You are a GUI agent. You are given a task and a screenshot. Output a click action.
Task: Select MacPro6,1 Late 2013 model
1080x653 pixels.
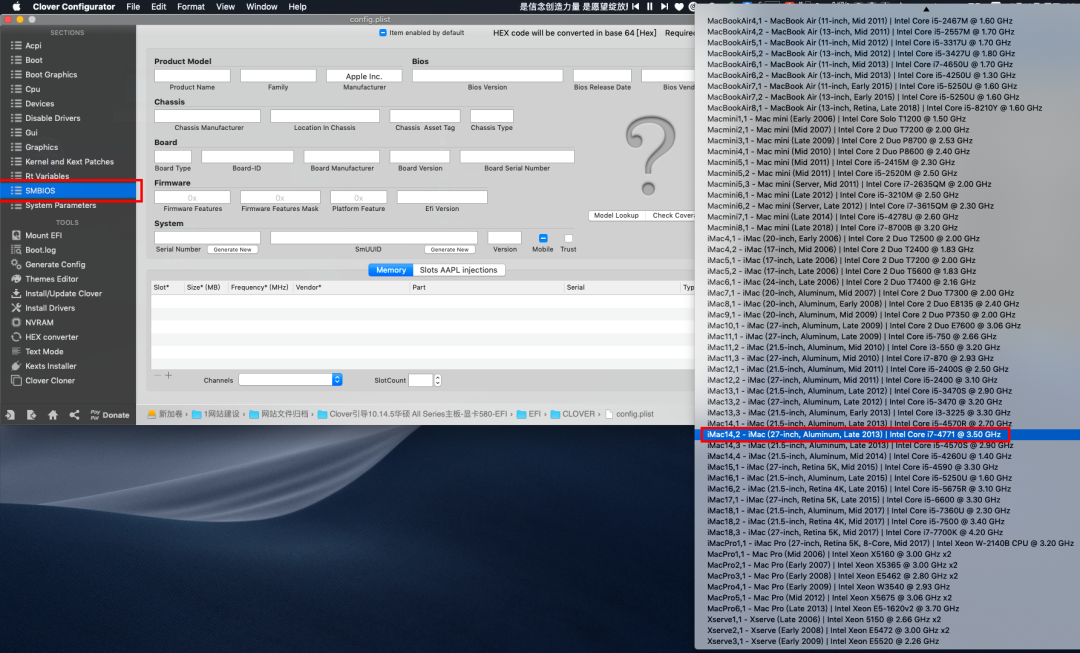[833, 609]
